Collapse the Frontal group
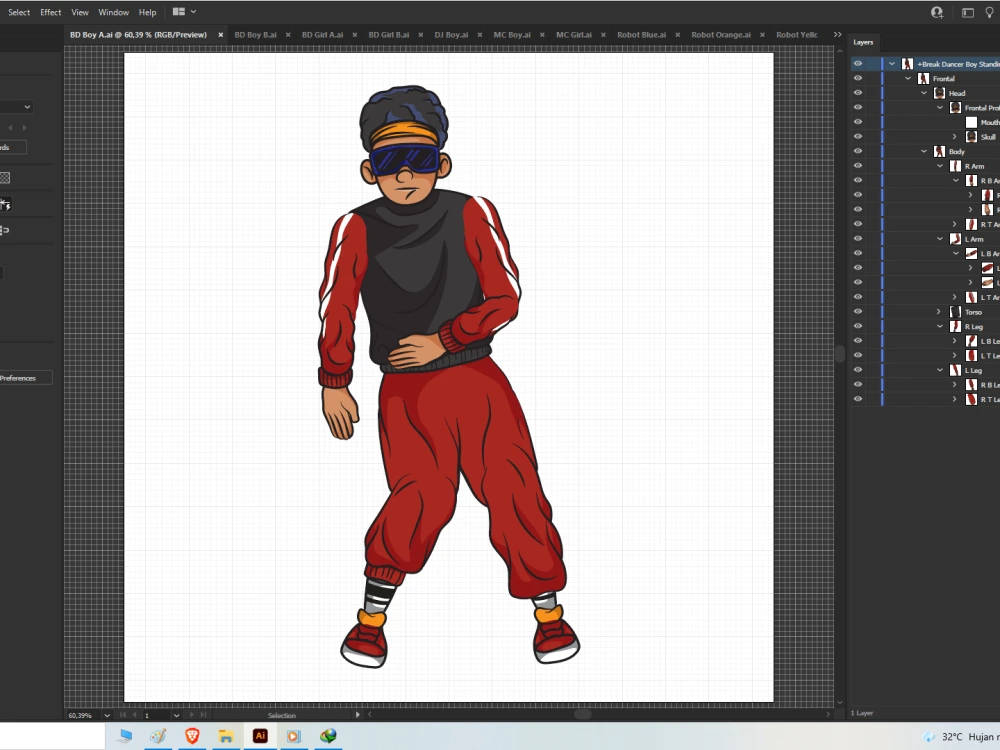 pos(908,78)
